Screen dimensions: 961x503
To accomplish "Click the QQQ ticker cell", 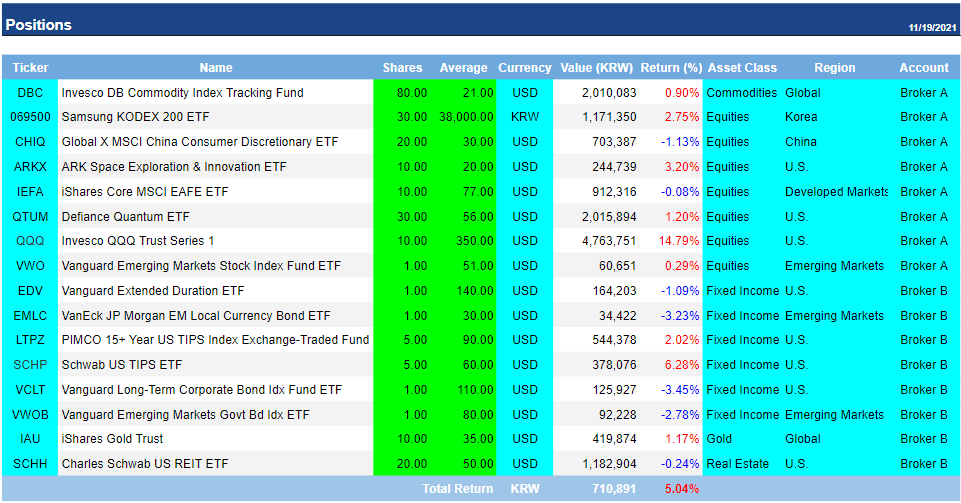I will 30,241.
